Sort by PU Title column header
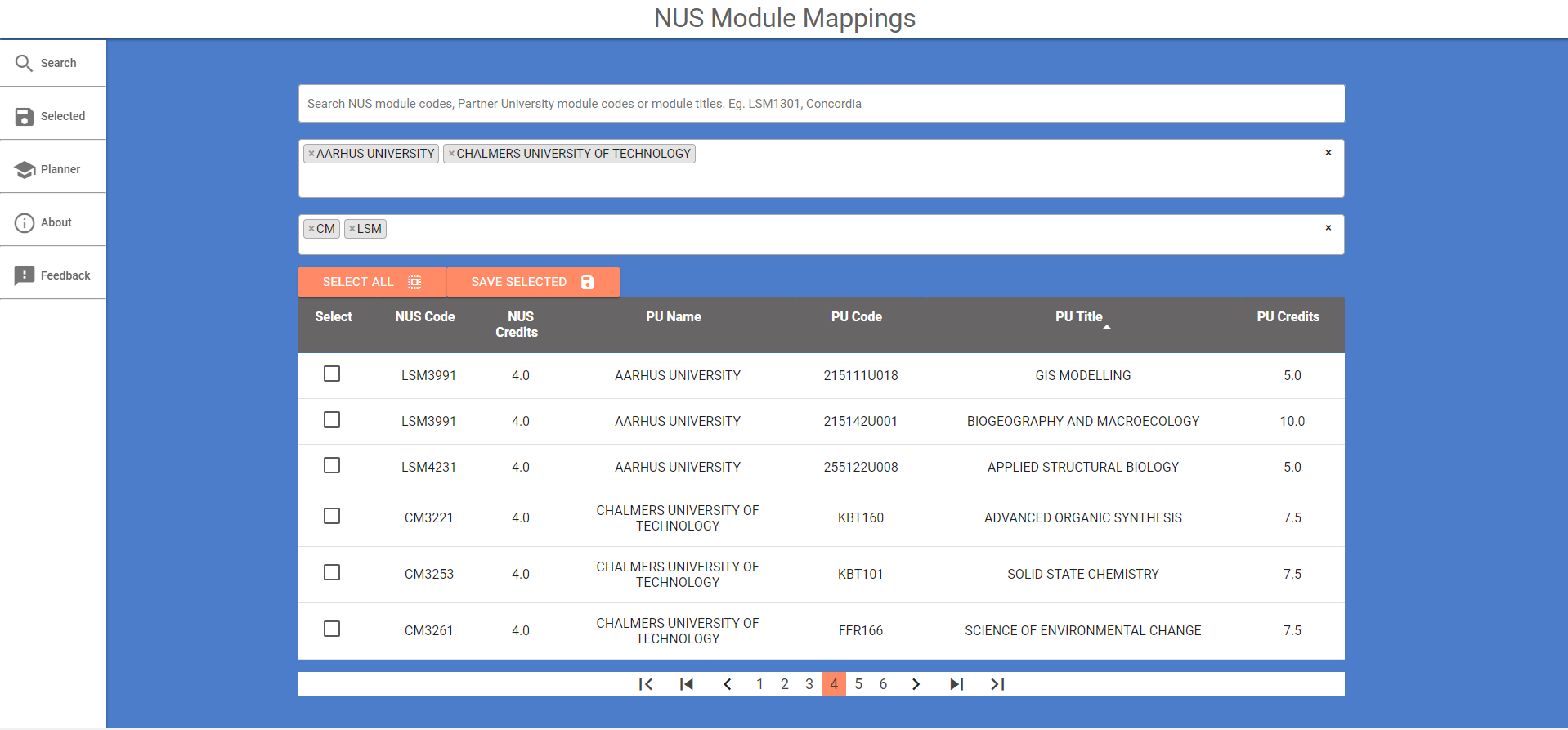 coord(1079,317)
